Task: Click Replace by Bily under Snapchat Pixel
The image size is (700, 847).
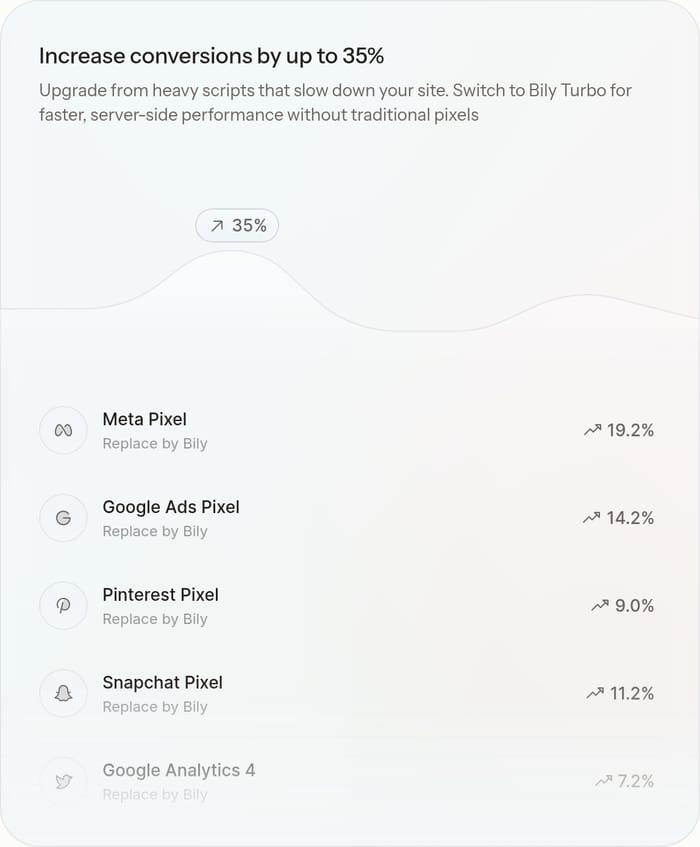Action: click(155, 707)
